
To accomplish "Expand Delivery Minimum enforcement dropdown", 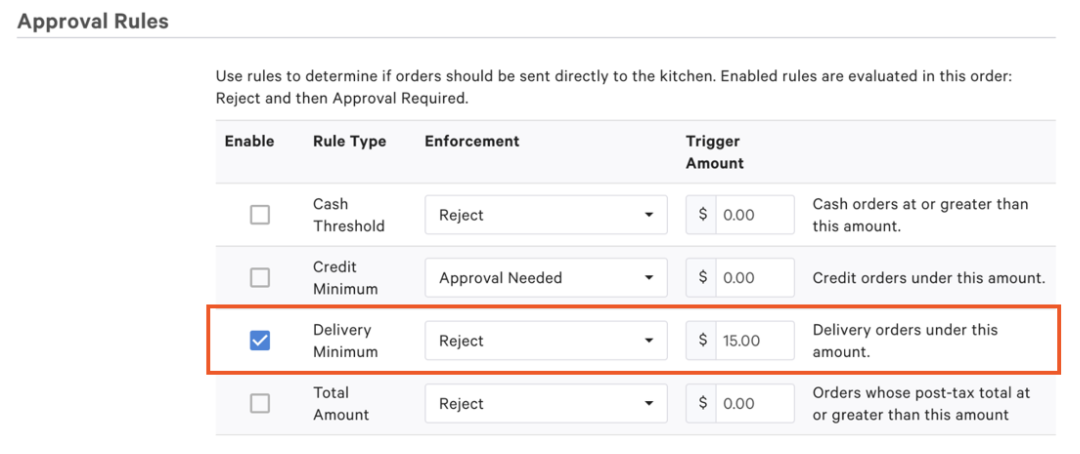I will click(x=546, y=341).
